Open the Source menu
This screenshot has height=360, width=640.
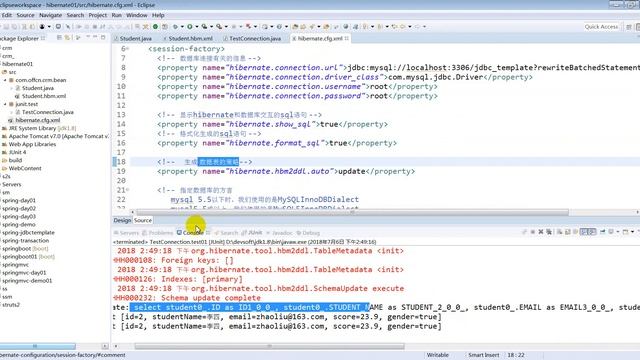tap(25, 15)
